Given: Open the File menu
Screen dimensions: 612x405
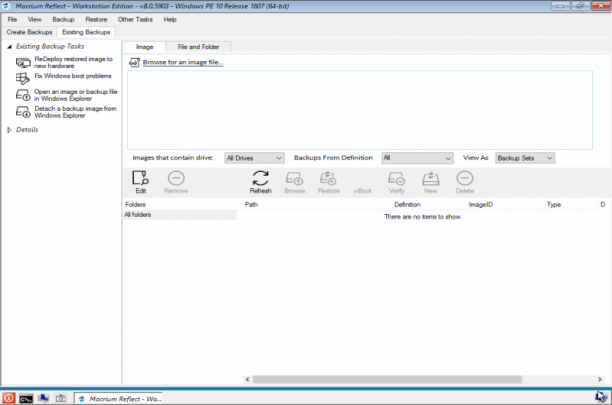Looking at the screenshot, I should click(12, 20).
